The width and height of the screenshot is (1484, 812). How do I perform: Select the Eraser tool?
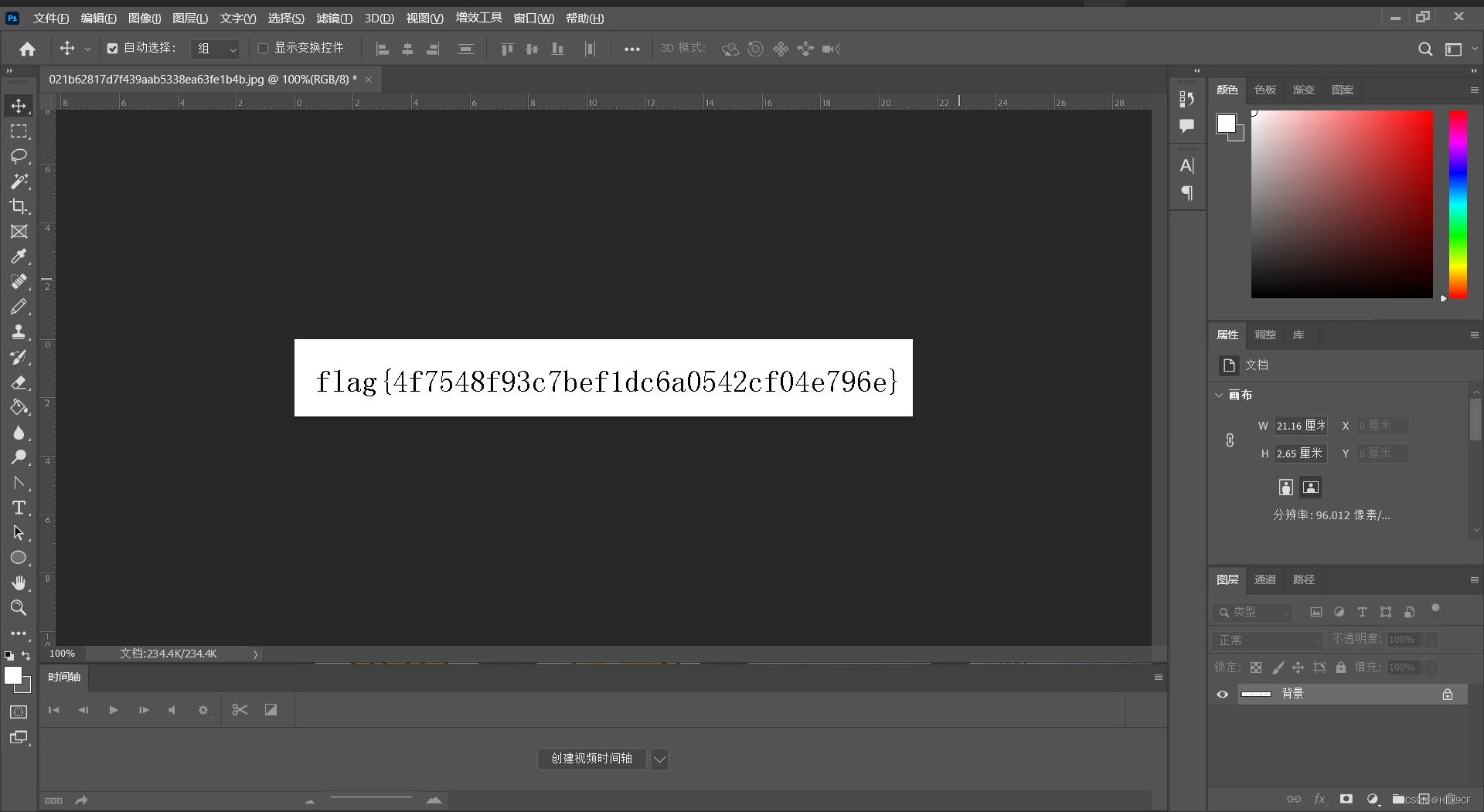pyautogui.click(x=19, y=382)
